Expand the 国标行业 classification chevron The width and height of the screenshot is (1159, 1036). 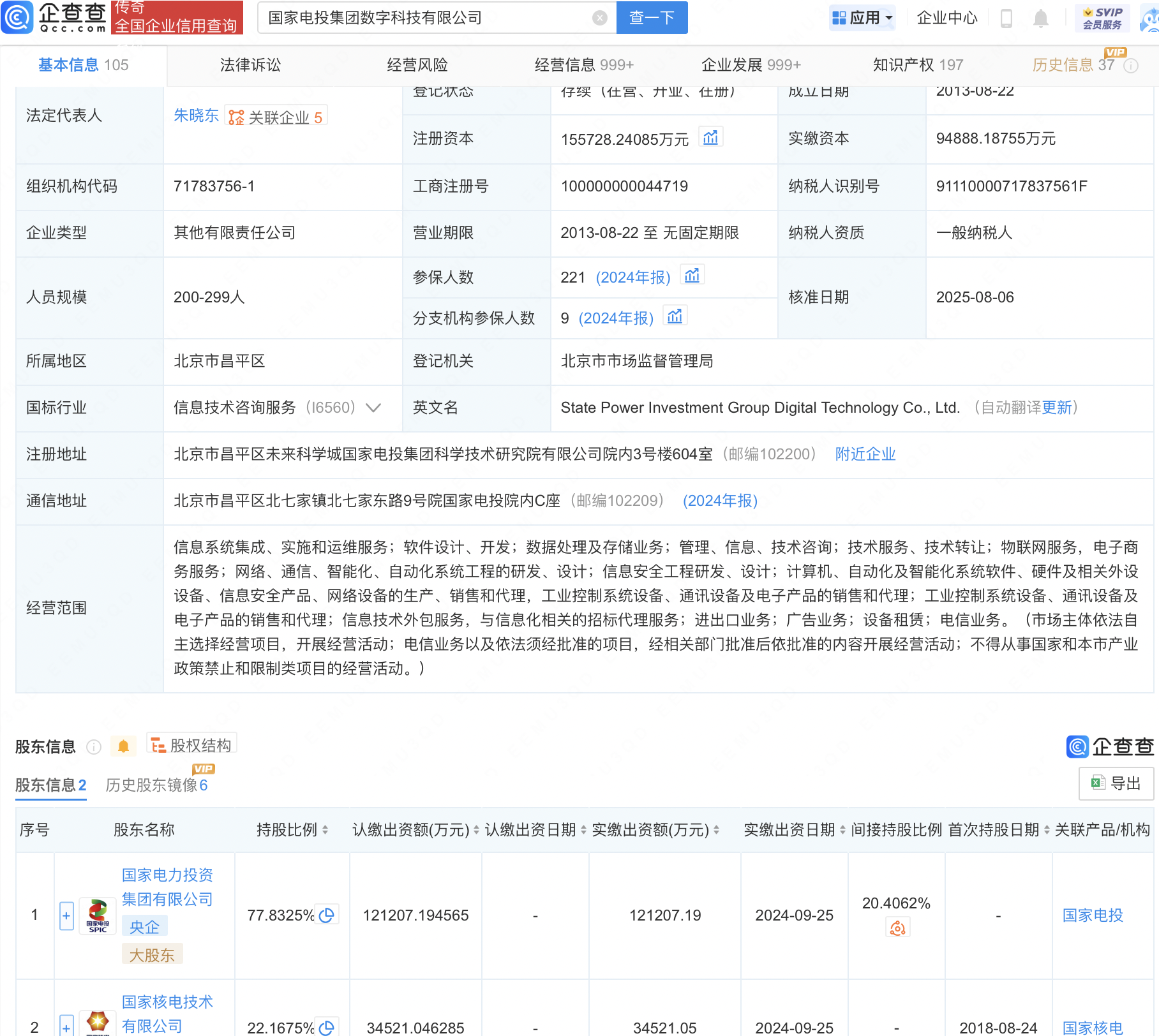point(373,408)
